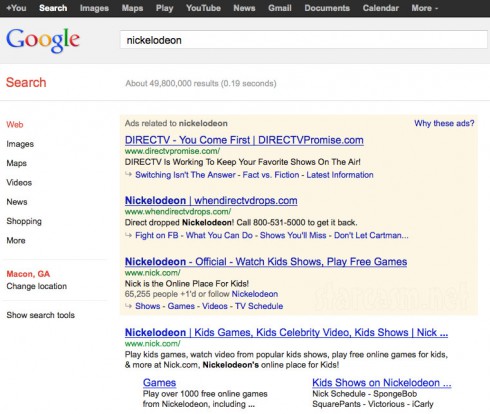490x414 pixels.
Task: Open the whendirectvdrops.com Nickelodeon ad
Action: tap(211, 201)
